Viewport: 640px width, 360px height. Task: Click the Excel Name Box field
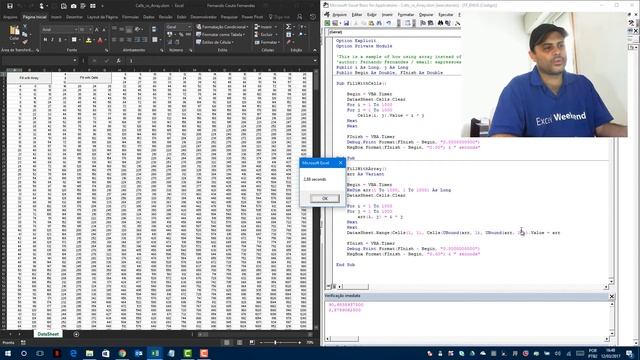point(39,60)
